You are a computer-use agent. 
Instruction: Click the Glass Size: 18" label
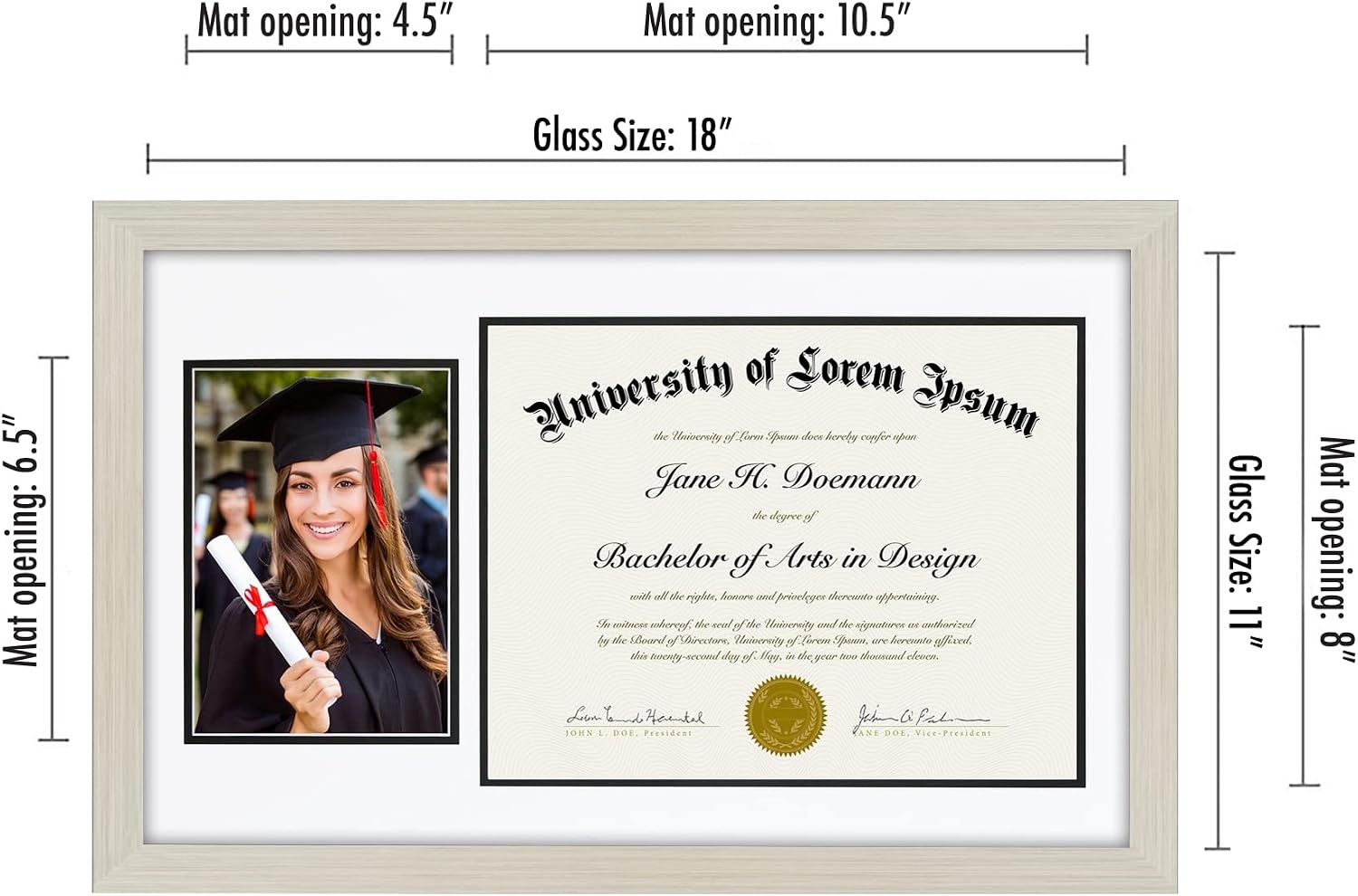click(631, 136)
